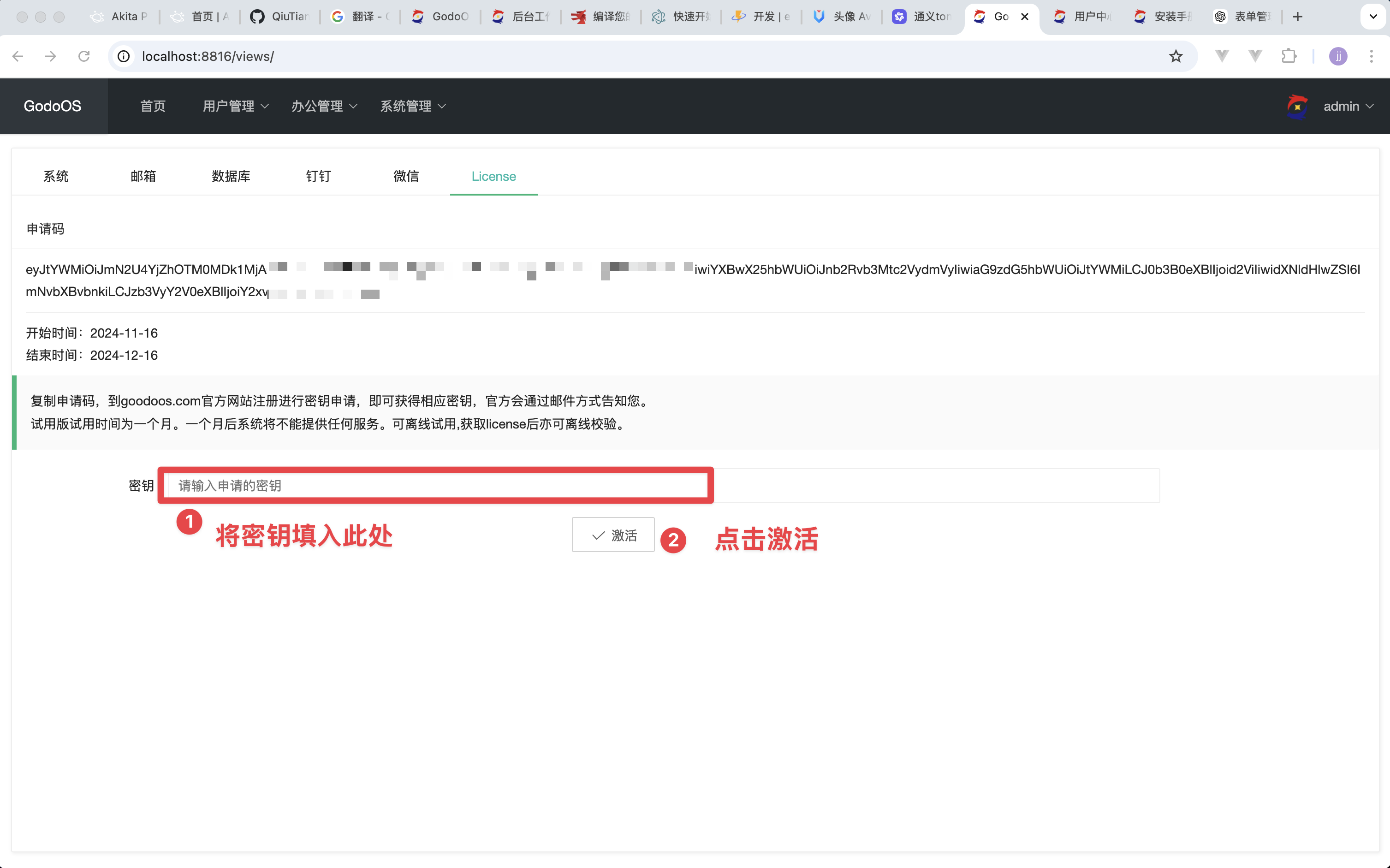Expand the 办公管理 menu
Screen dimensions: 1390x868
click(x=324, y=106)
